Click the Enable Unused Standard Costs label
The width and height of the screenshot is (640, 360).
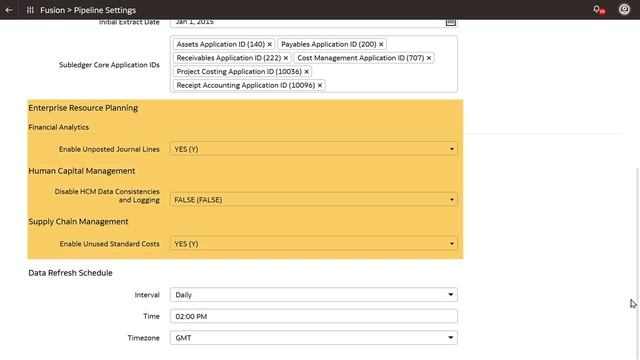109,244
